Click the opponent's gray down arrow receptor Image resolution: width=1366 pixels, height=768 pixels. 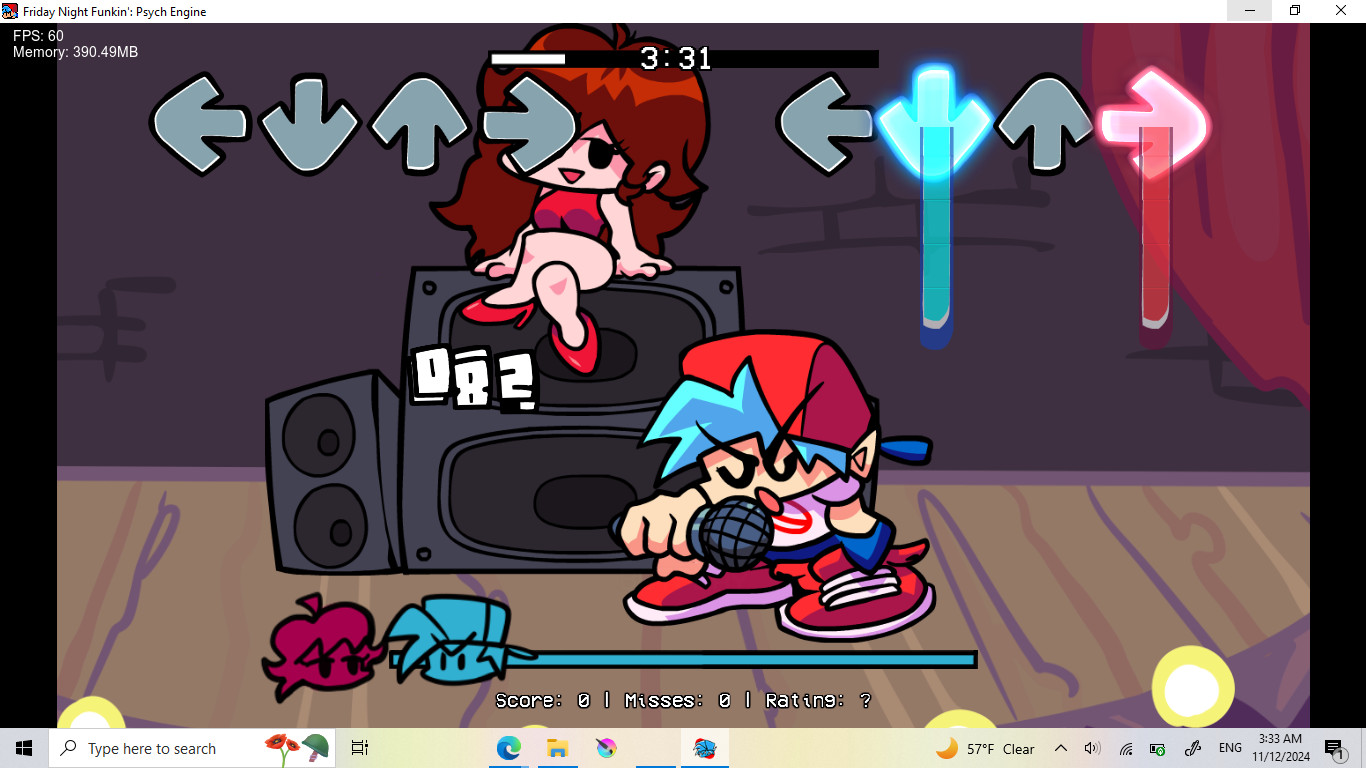tap(309, 124)
